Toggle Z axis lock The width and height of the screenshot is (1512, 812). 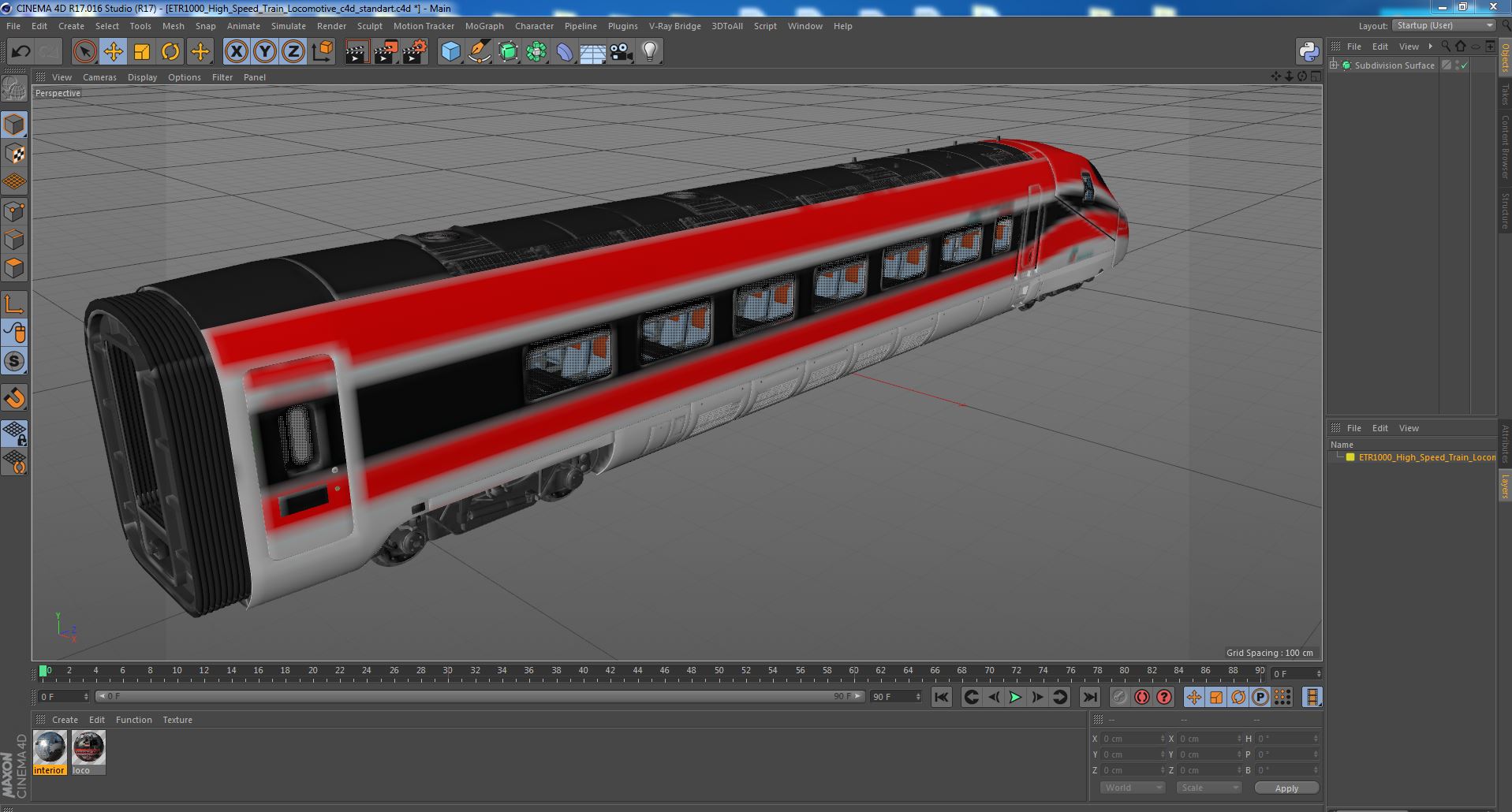pyautogui.click(x=293, y=52)
